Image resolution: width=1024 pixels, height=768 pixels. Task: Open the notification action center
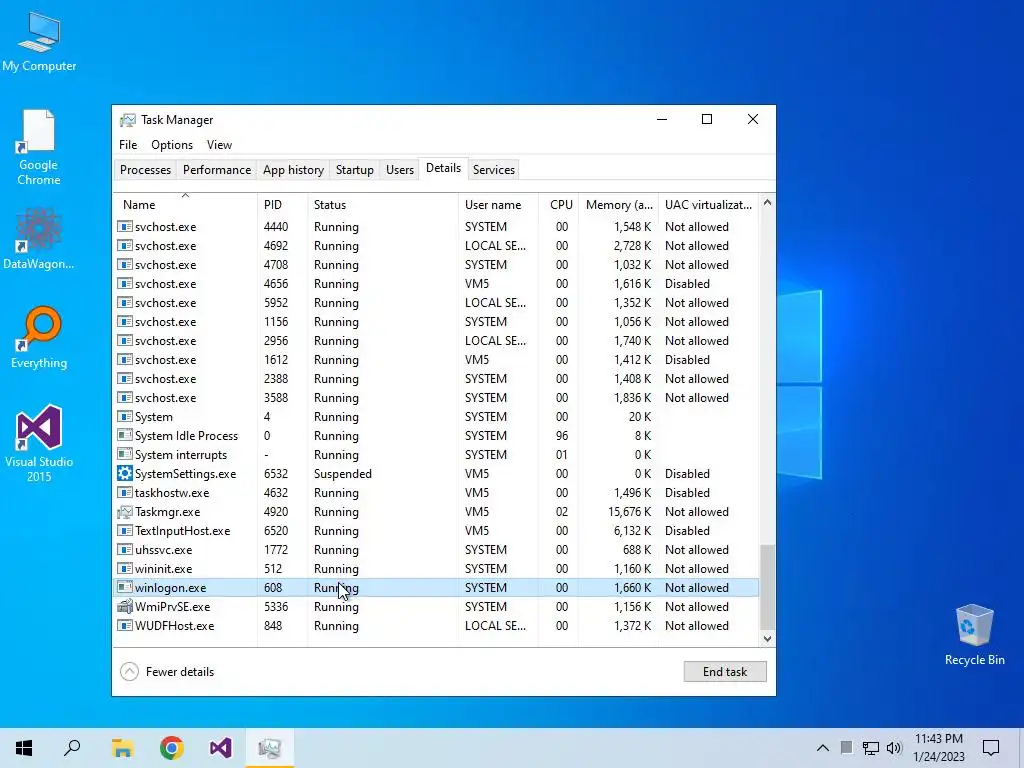coord(991,748)
